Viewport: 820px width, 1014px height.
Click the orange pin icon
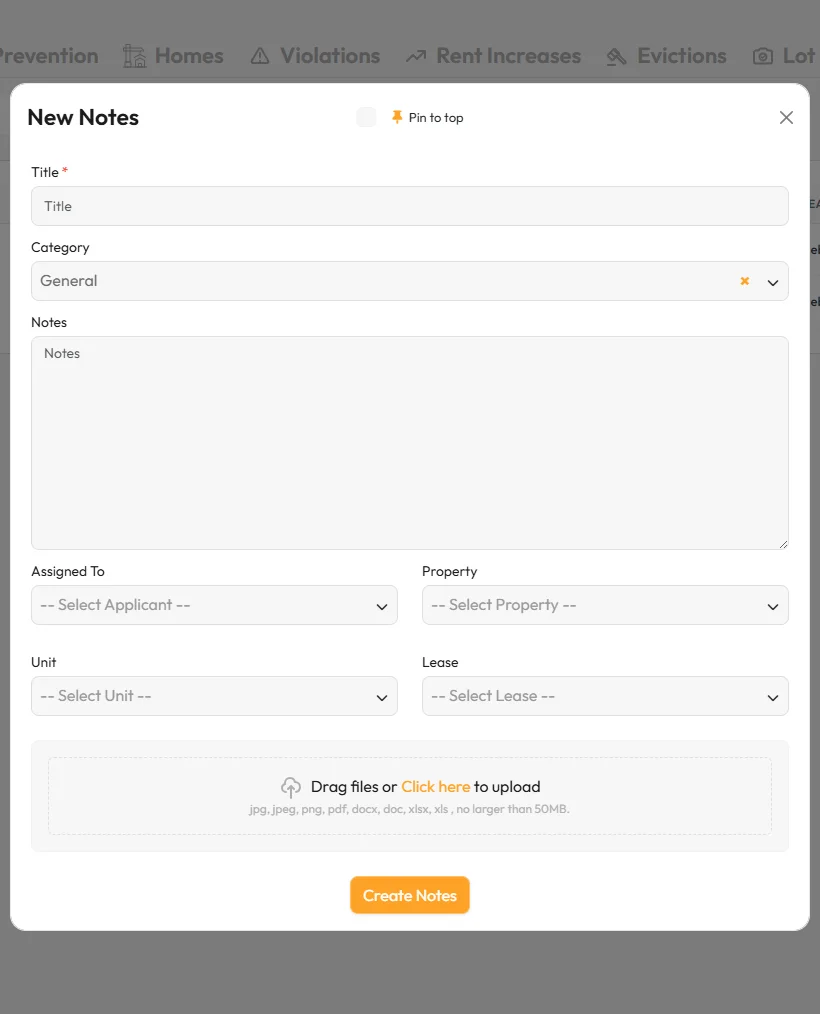click(x=397, y=117)
